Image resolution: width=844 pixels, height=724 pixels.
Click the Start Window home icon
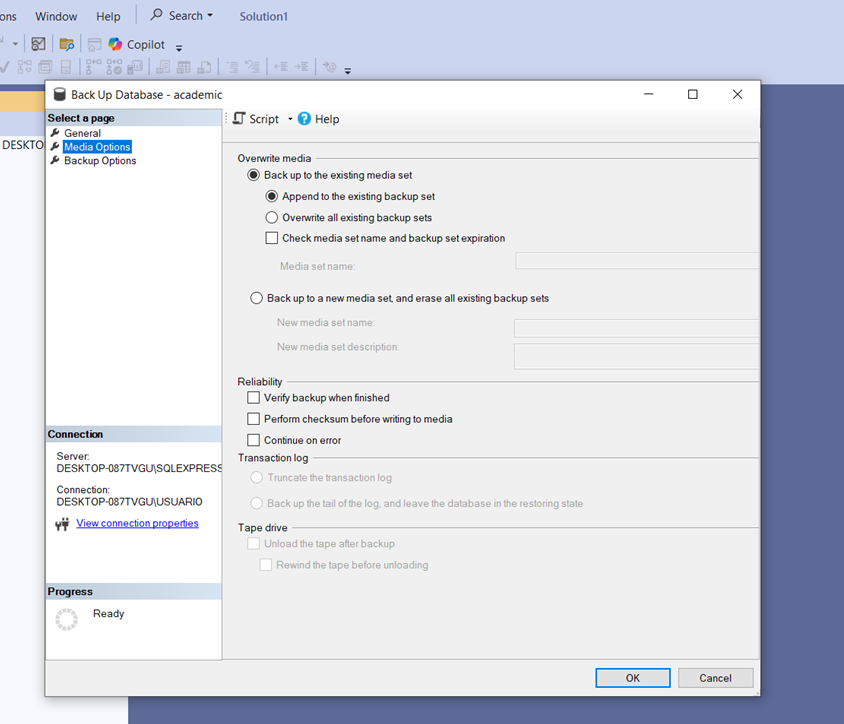click(94, 44)
